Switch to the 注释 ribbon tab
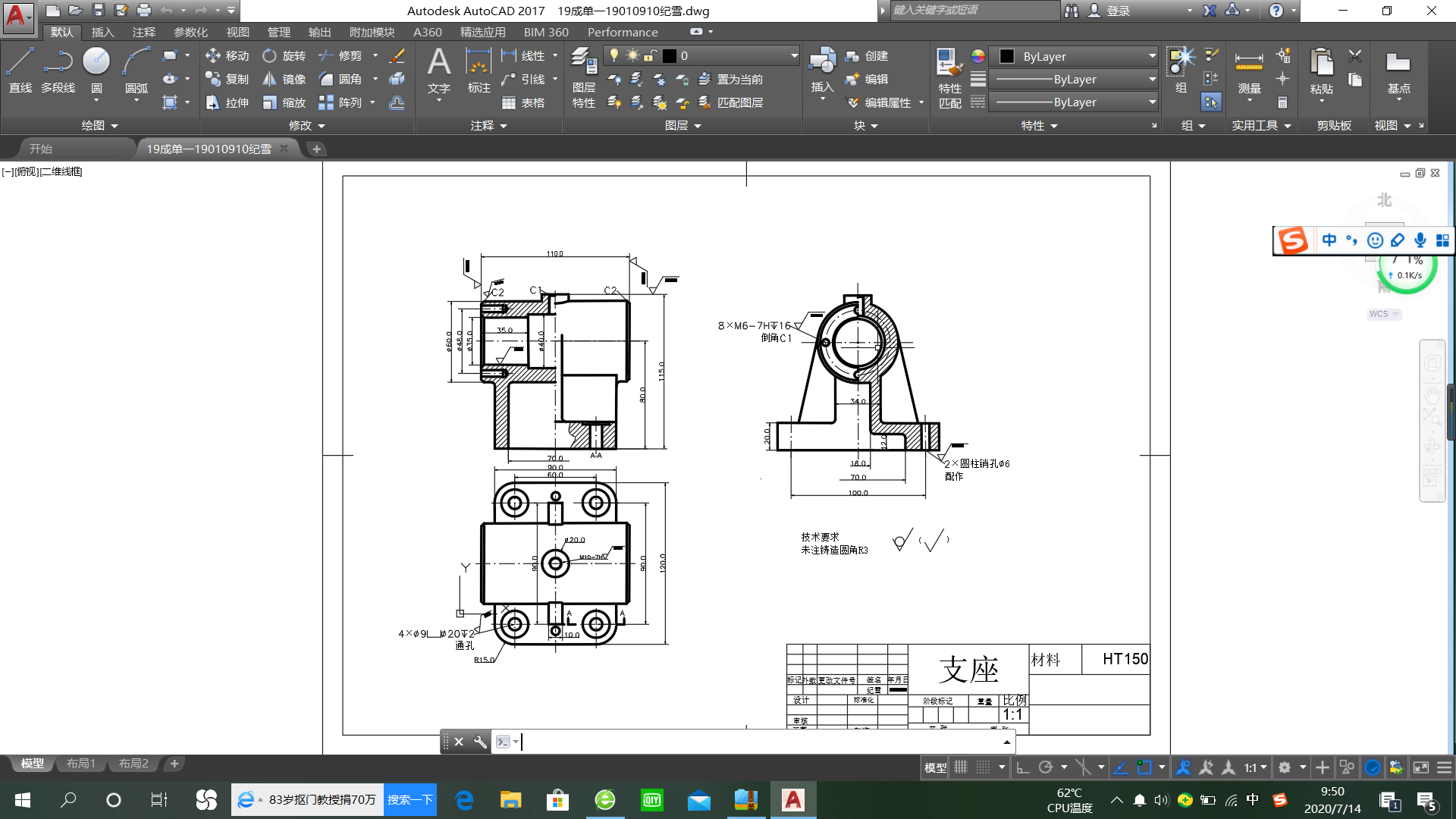This screenshot has height=819, width=1456. click(x=143, y=32)
